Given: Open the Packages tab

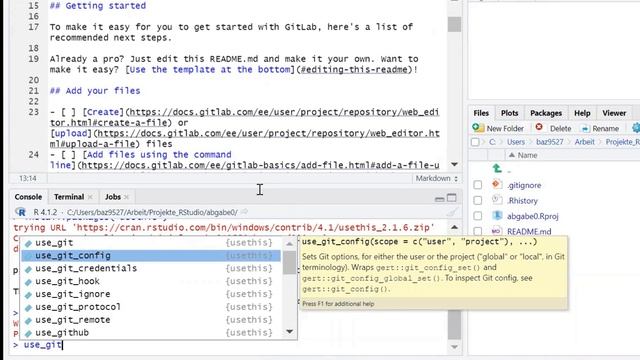Looking at the screenshot, I should 546,113.
